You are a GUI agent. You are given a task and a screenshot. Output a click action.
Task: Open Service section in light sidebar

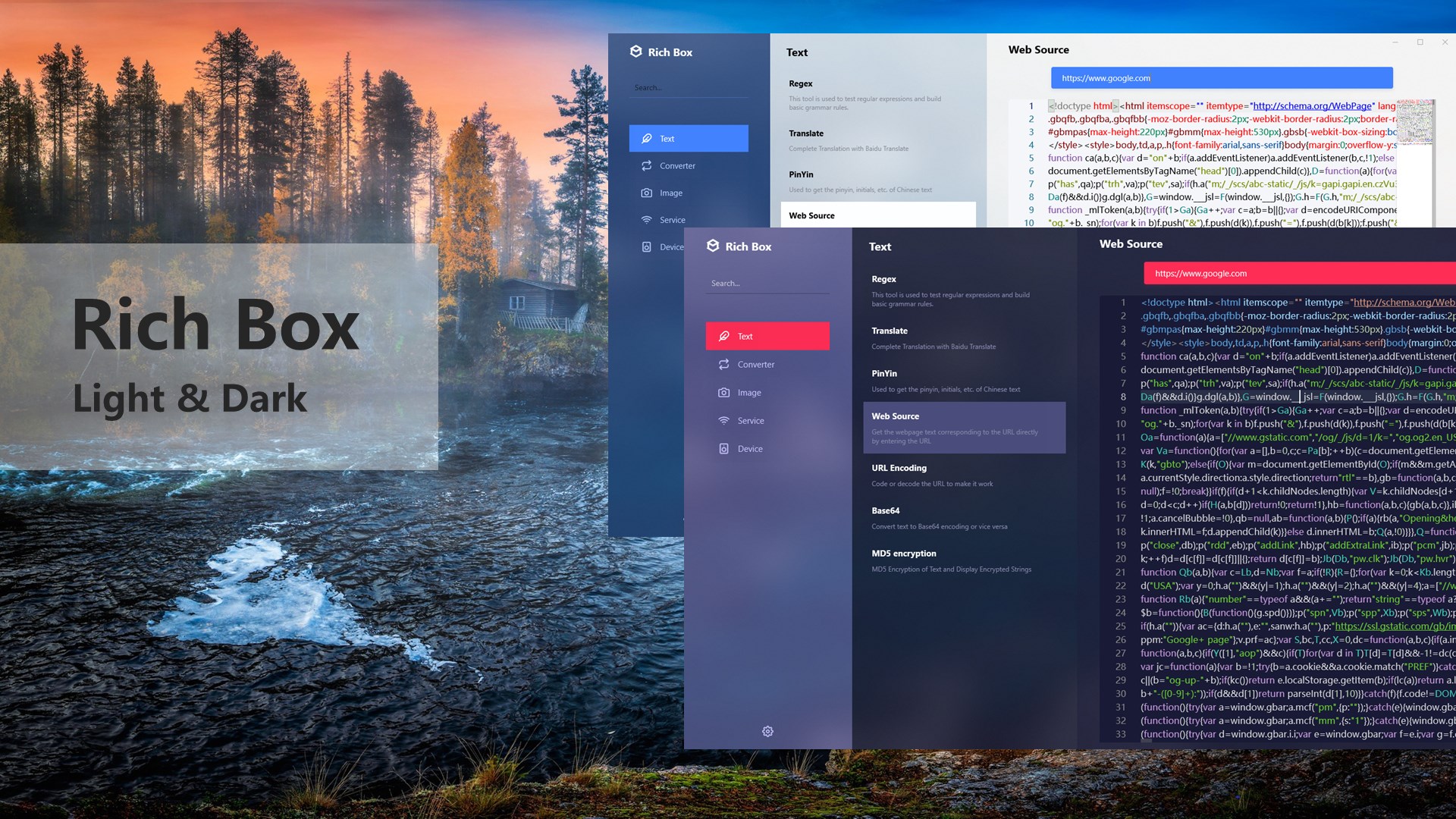point(672,220)
